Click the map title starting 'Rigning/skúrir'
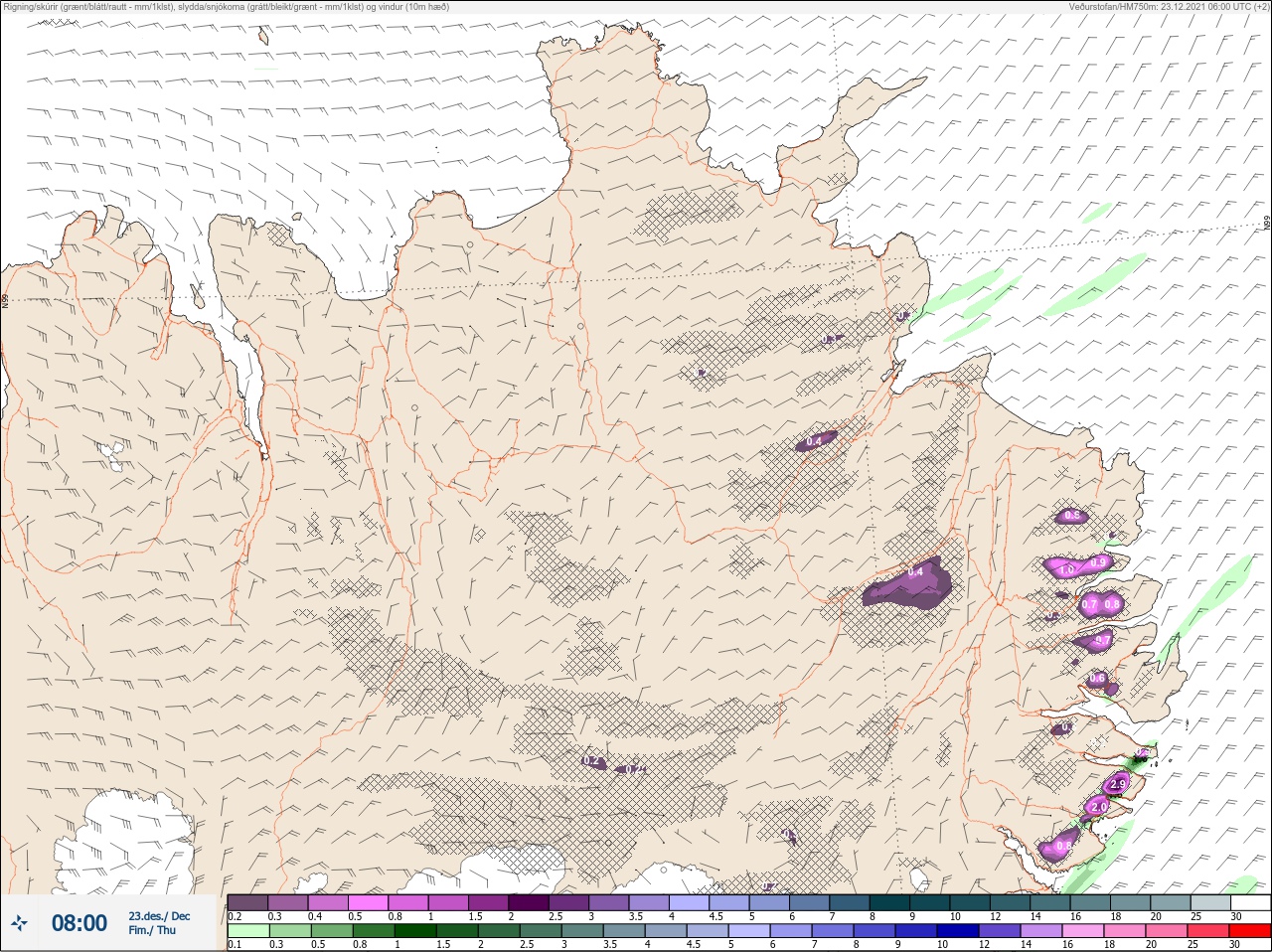 pos(226,7)
